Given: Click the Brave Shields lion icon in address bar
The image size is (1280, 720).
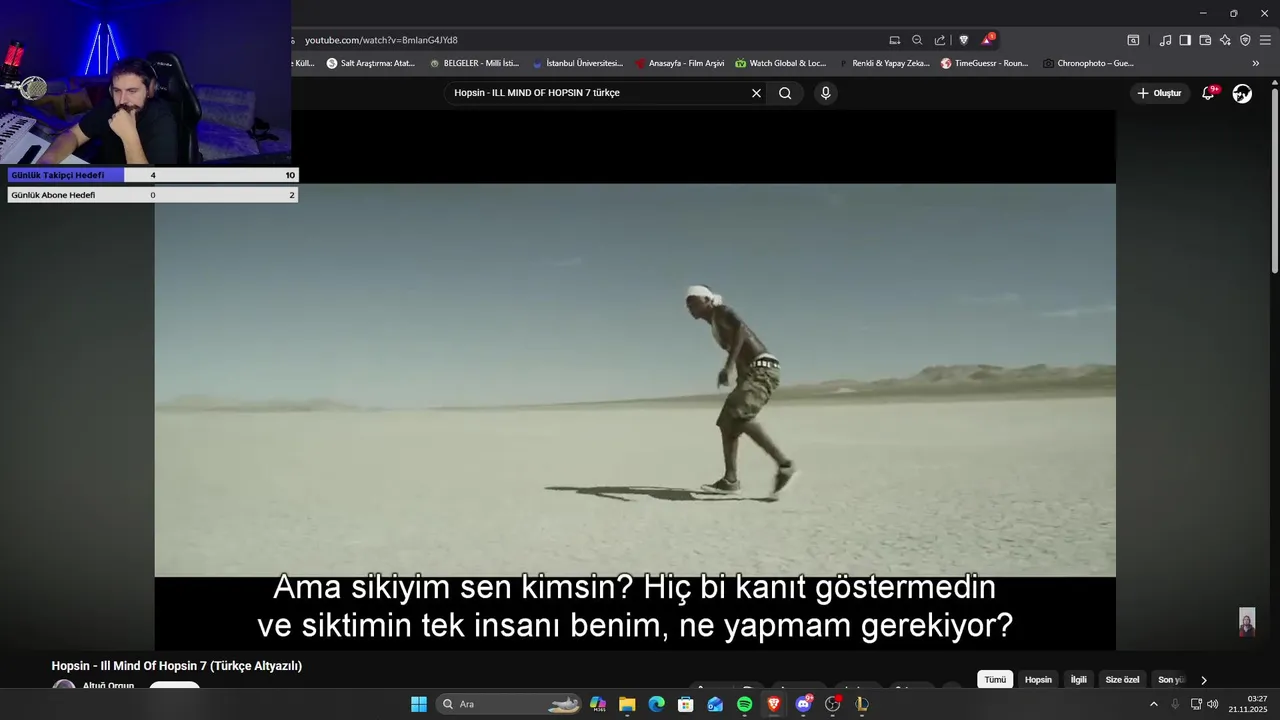Looking at the screenshot, I should click(x=964, y=40).
